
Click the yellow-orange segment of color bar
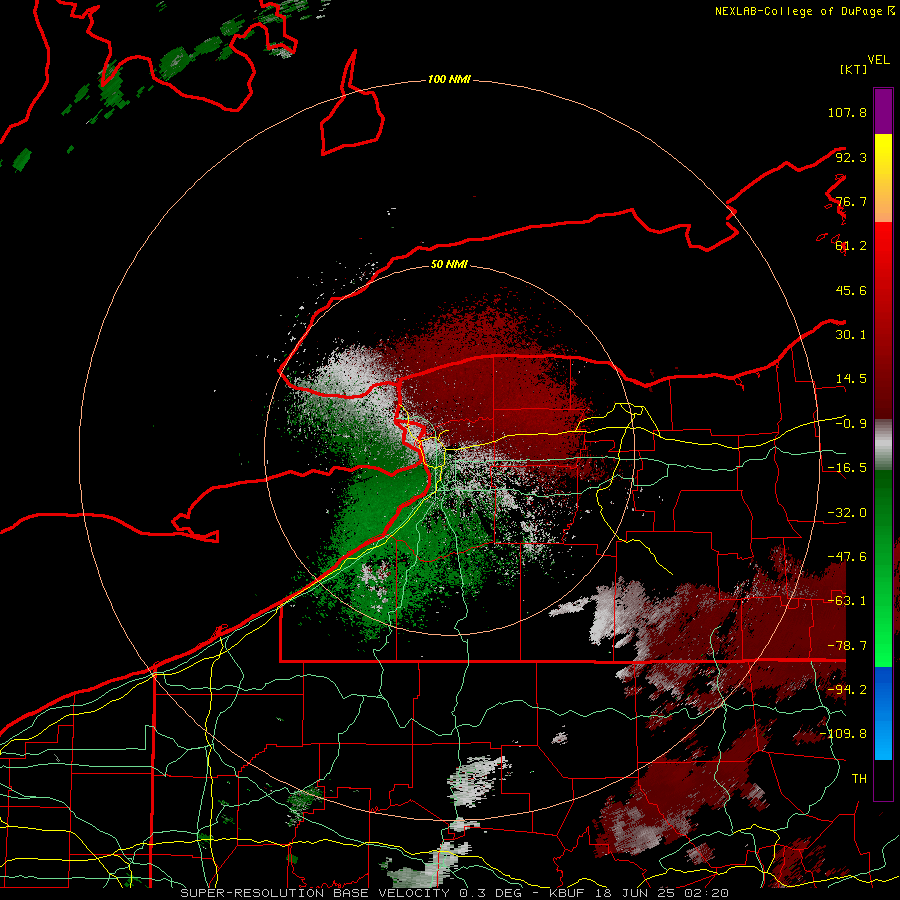click(x=883, y=178)
